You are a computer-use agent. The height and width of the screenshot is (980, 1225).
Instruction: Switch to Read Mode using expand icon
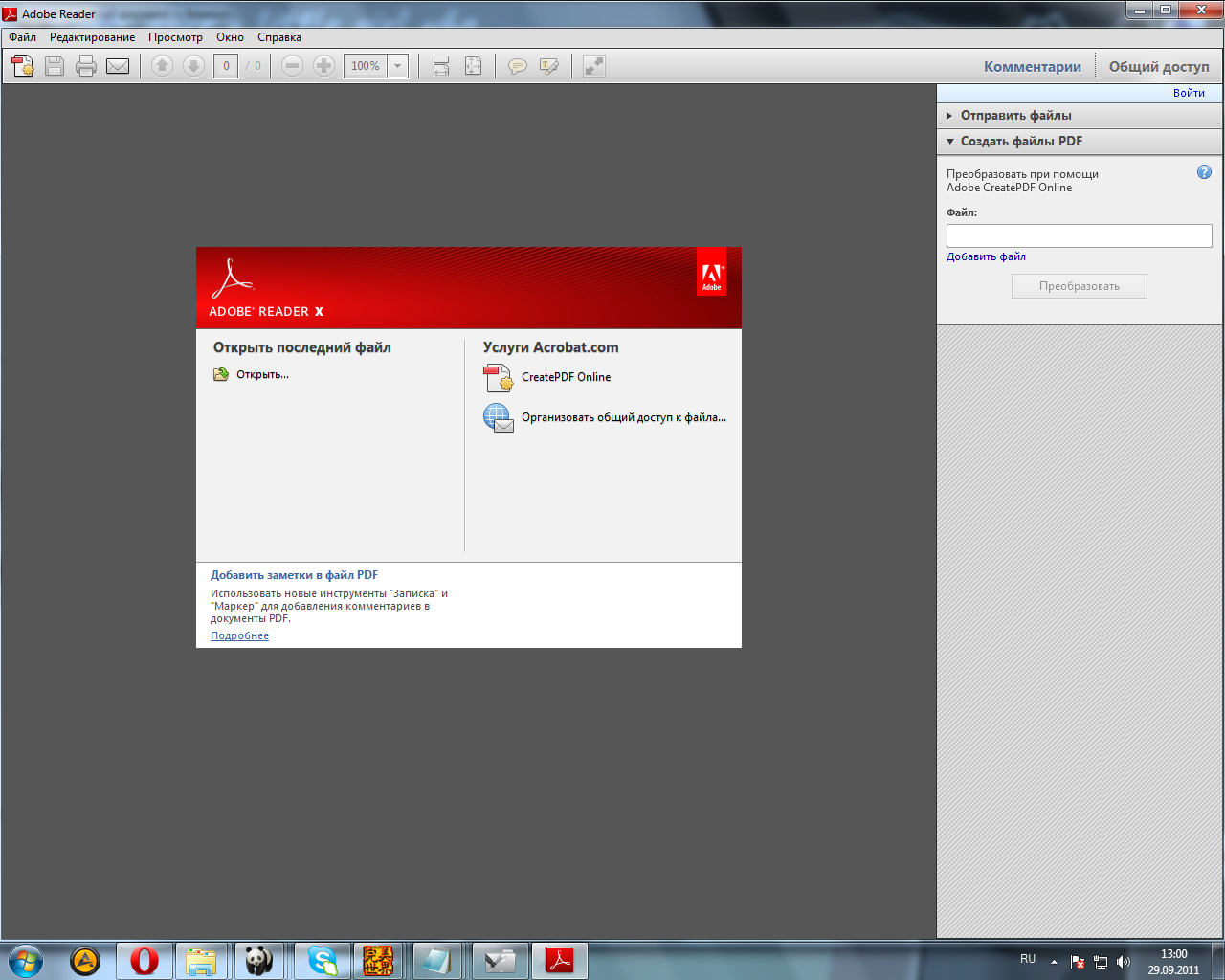594,66
